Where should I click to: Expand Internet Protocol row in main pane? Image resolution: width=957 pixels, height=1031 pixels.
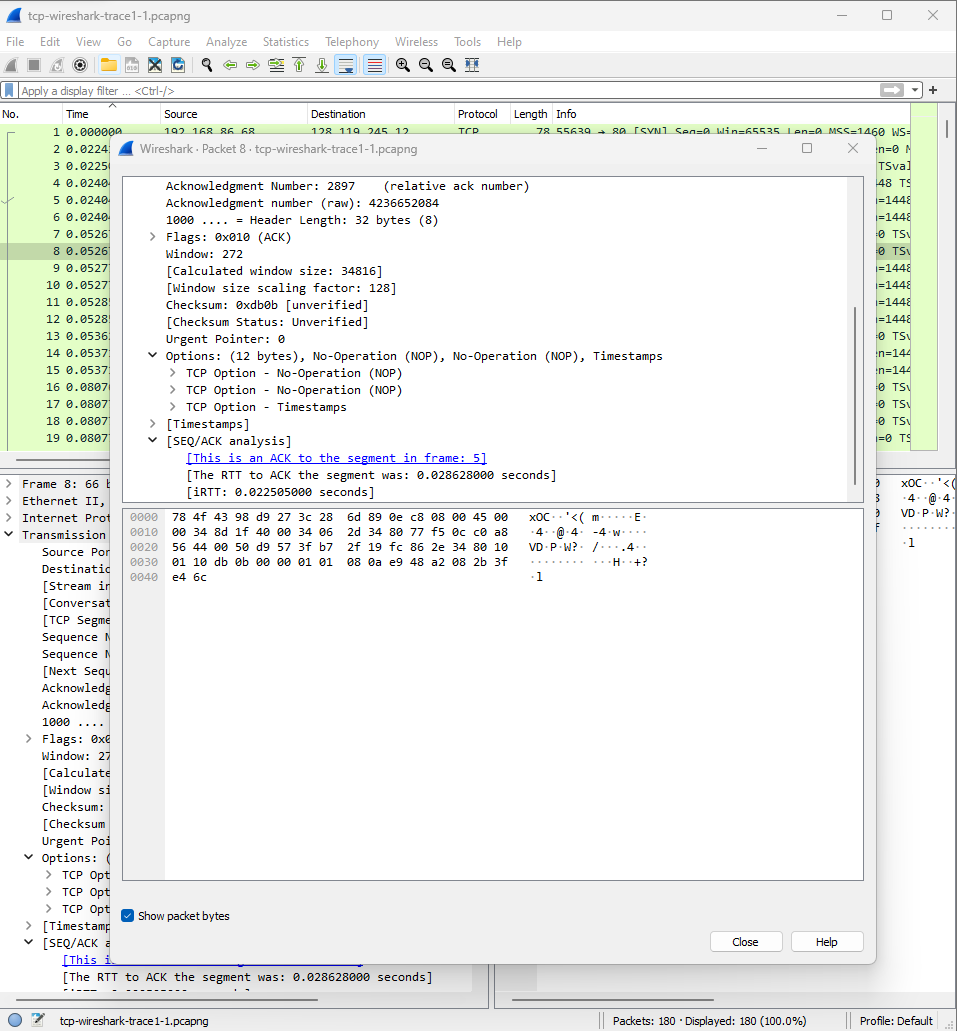point(9,518)
